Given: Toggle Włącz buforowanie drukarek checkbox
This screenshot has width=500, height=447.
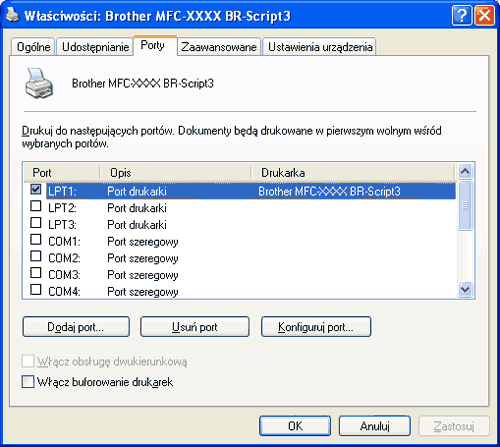Looking at the screenshot, I should (x=28, y=382).
